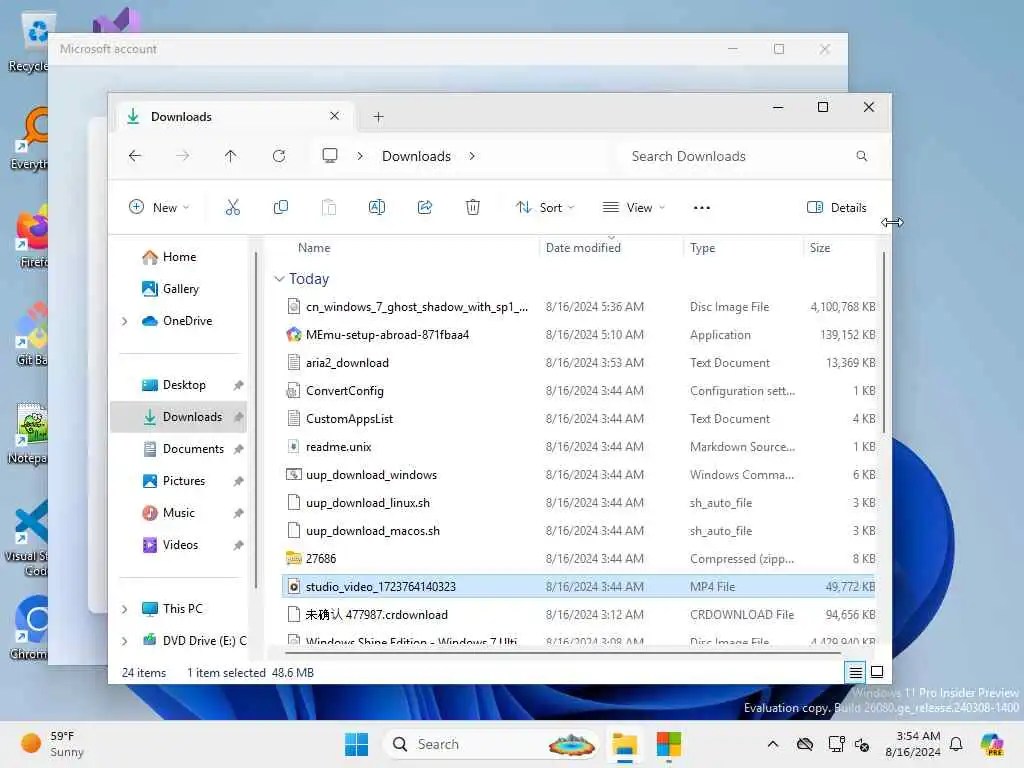Switch to large thumbnails view icon

tap(877, 672)
